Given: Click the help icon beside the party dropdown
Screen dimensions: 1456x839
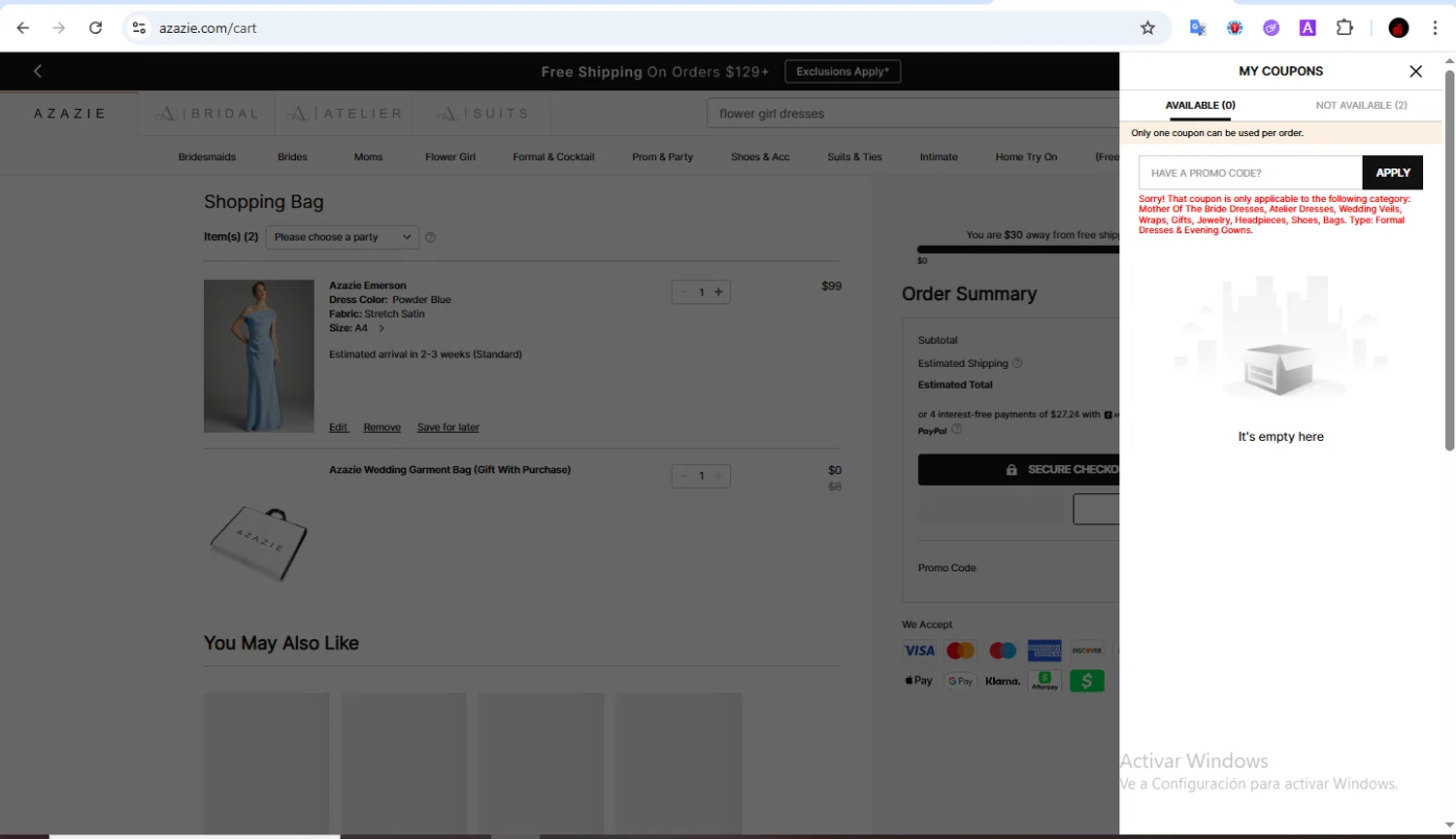Looking at the screenshot, I should click(430, 237).
